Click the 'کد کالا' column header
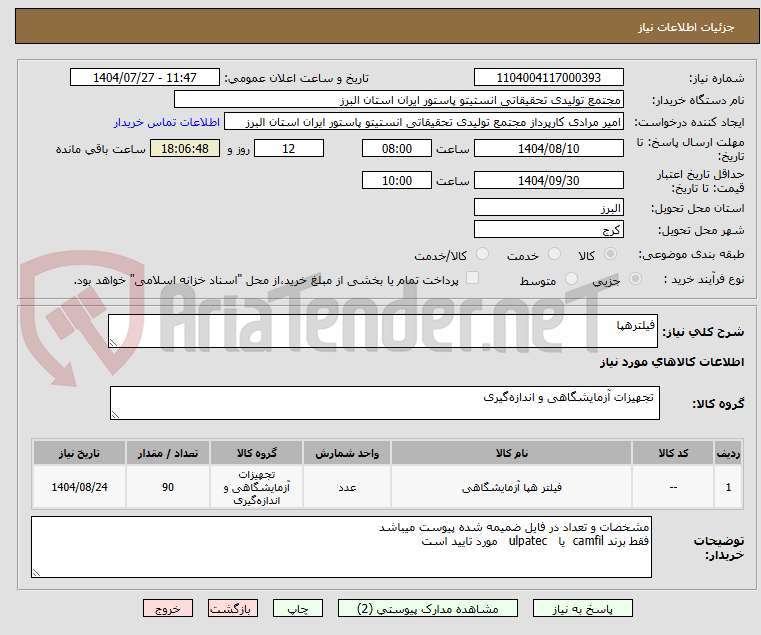Viewport: 761px width, 635px height. 673,453
